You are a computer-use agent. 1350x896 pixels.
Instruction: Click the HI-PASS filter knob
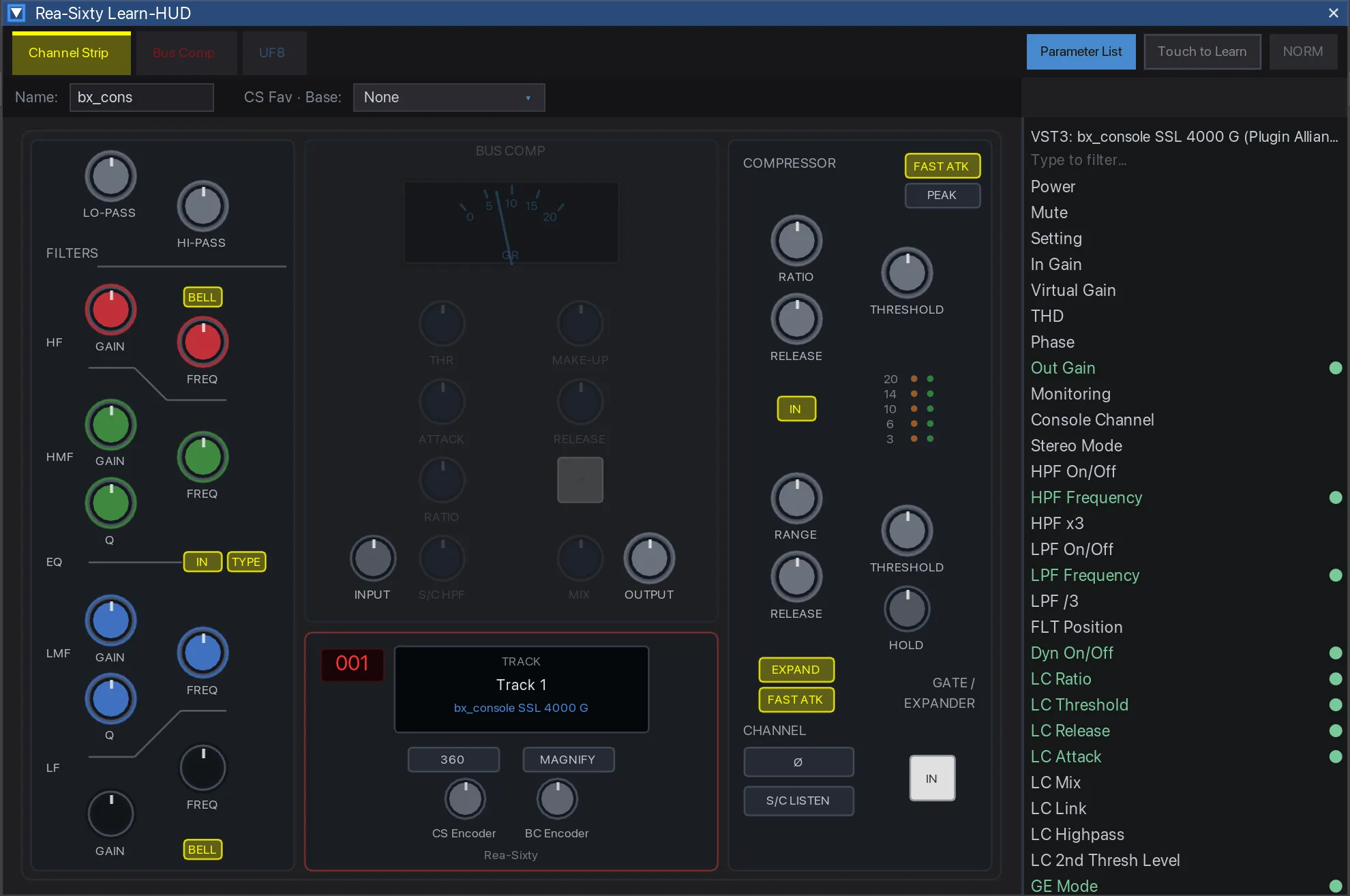click(x=202, y=206)
